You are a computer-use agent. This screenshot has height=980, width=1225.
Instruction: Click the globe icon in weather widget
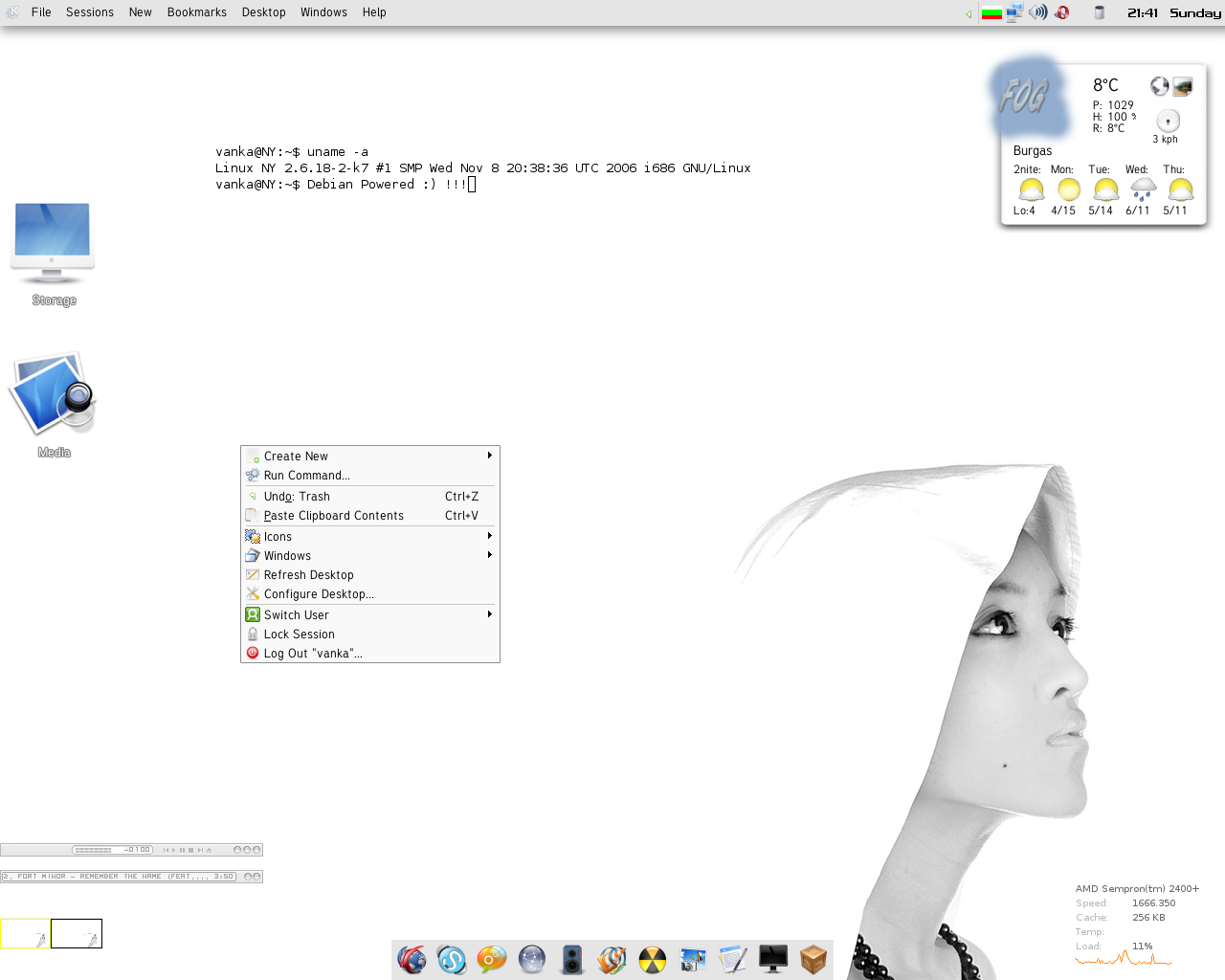(x=1159, y=86)
